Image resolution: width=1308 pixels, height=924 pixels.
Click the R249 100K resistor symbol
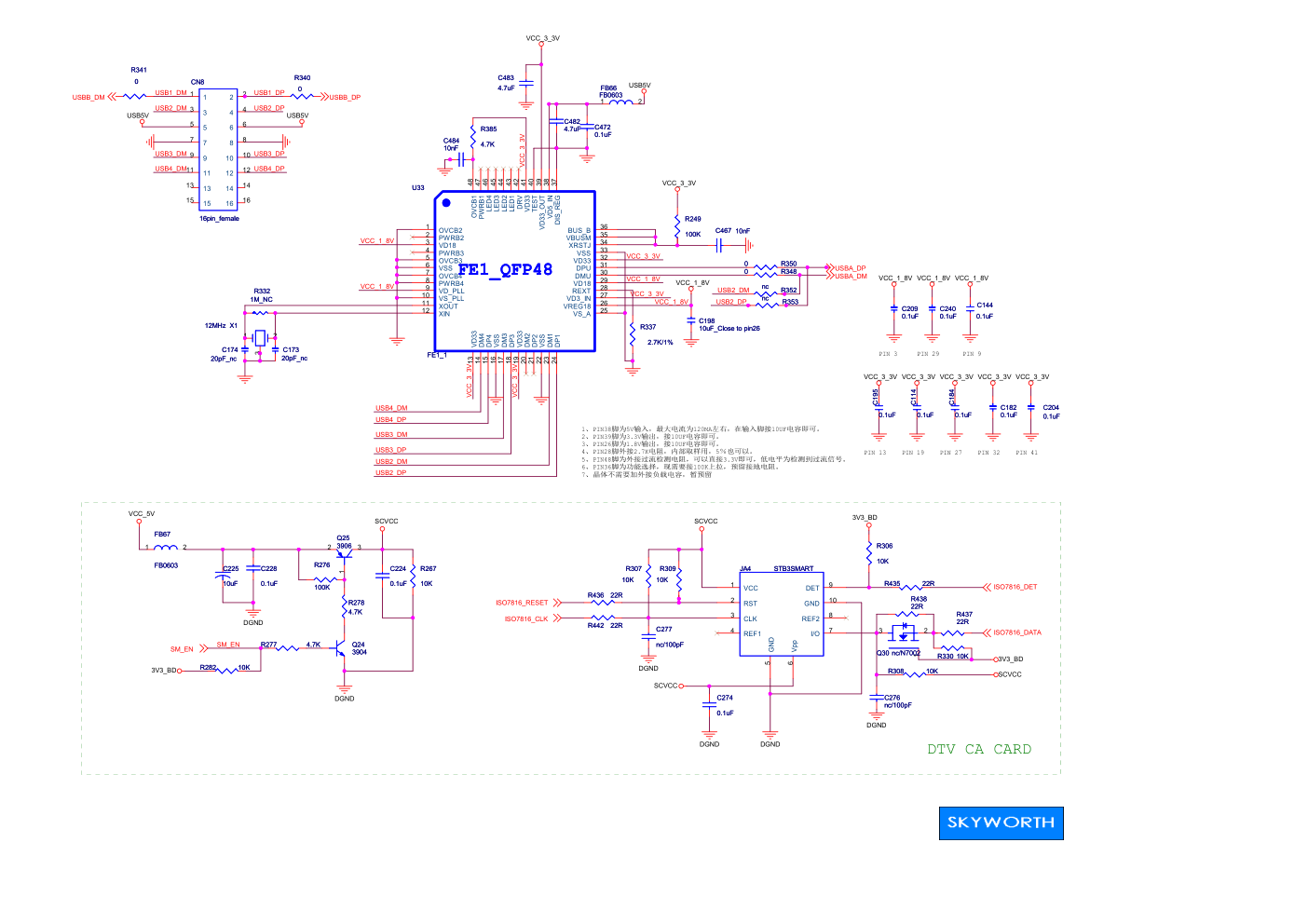point(677,226)
